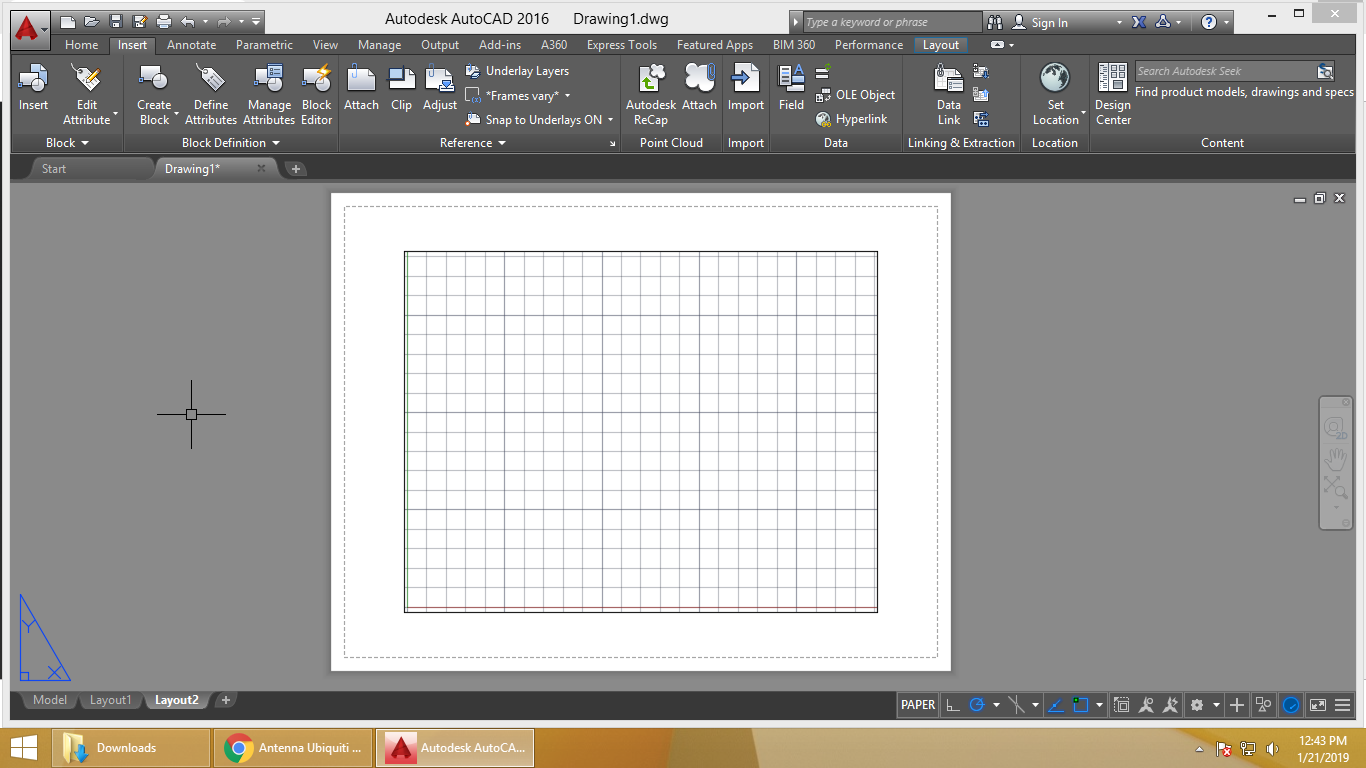1366x768 pixels.
Task: Toggle Object Snap in status bar
Action: click(x=1081, y=705)
